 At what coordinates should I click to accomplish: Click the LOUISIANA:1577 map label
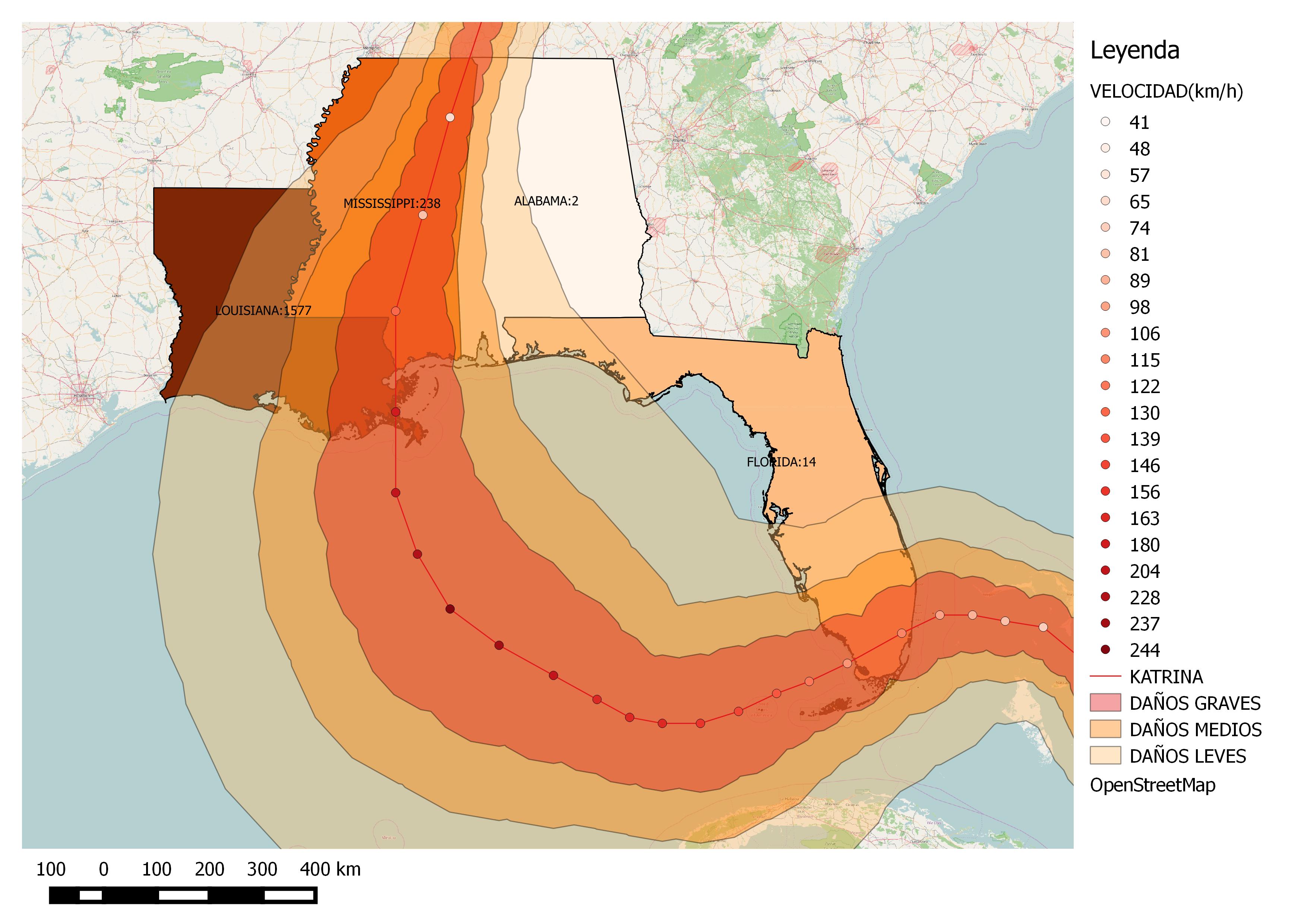(x=263, y=311)
